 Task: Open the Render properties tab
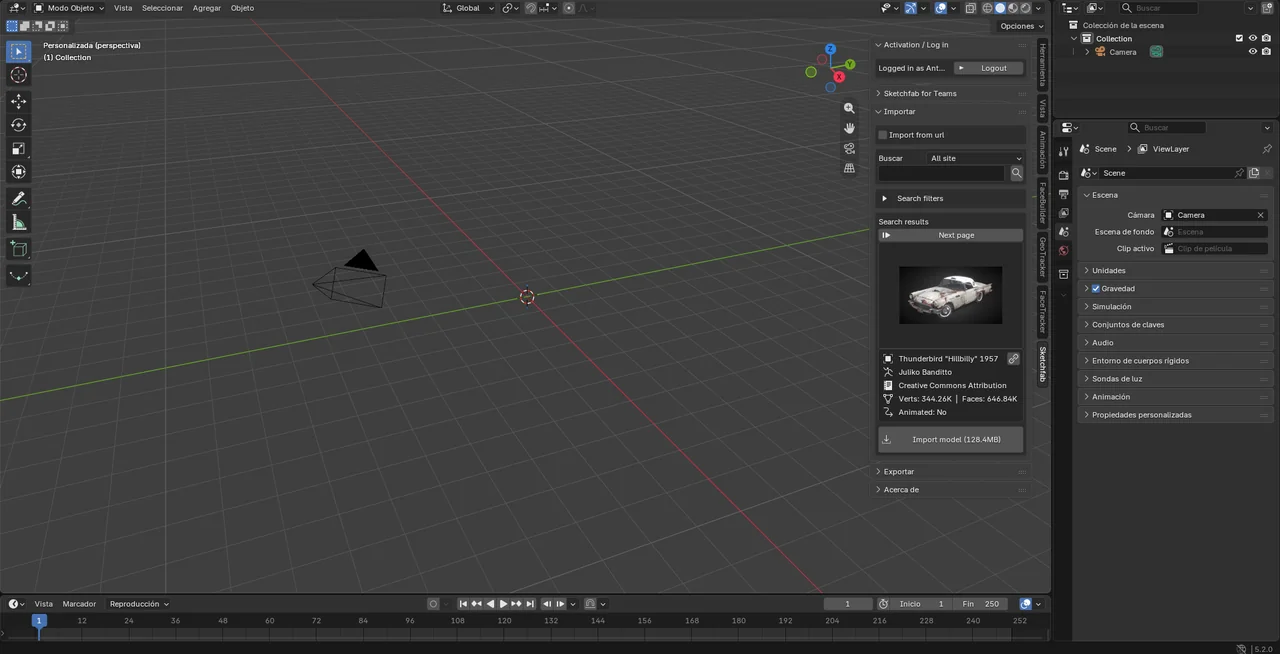point(1063,175)
